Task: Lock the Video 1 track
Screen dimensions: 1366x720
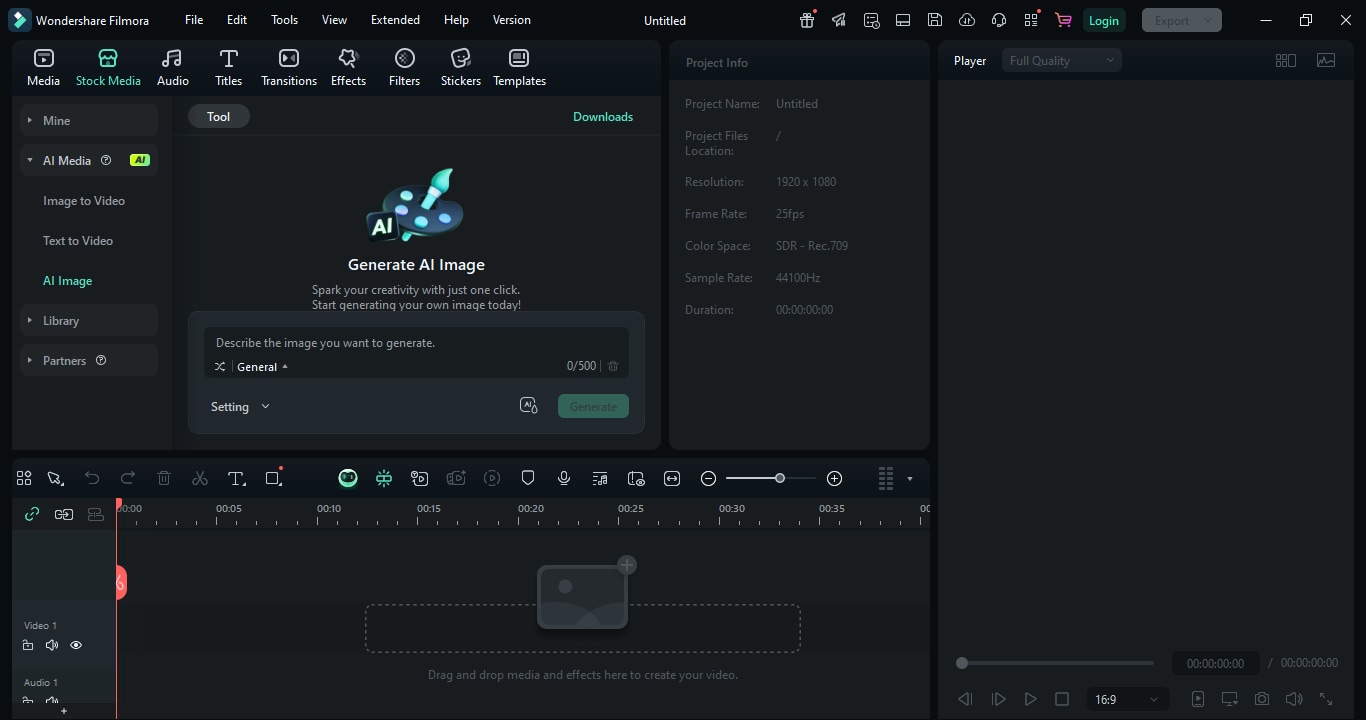Action: pos(28,645)
